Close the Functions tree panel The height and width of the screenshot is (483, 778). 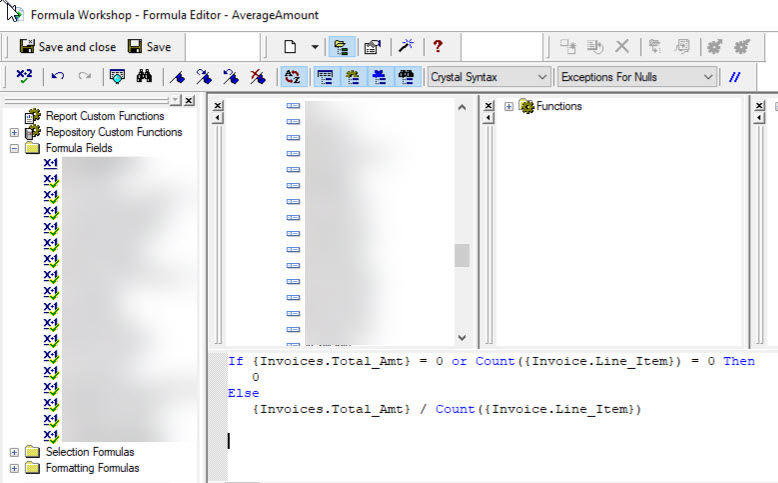coord(489,106)
